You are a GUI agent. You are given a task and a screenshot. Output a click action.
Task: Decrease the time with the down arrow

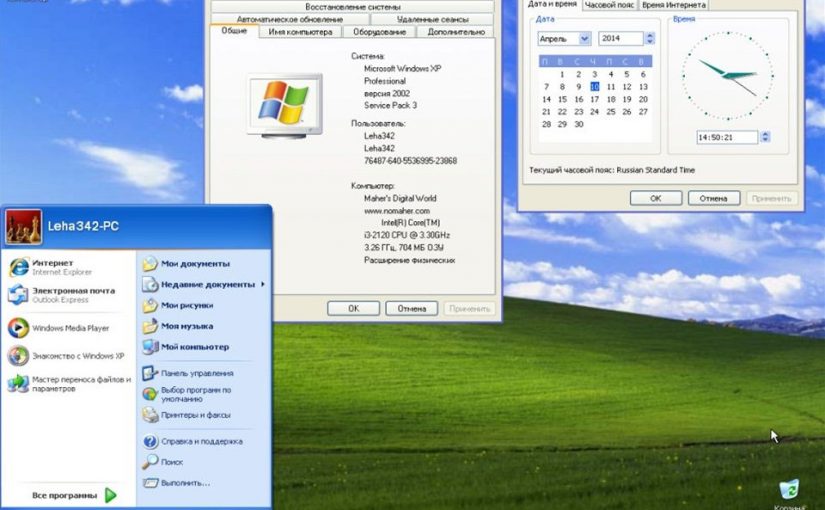click(x=766, y=140)
